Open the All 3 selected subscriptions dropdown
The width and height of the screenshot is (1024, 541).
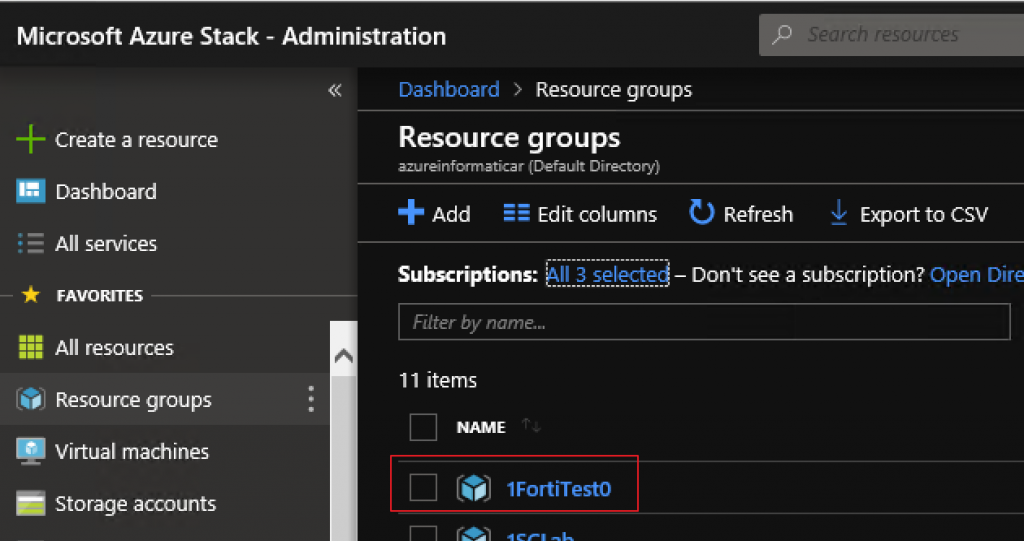[x=607, y=274]
